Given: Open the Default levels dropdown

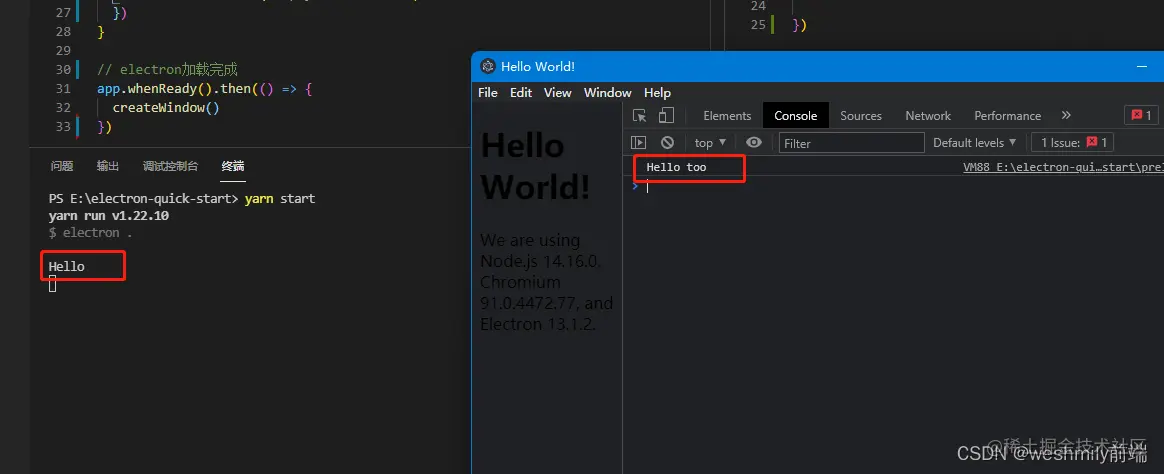Looking at the screenshot, I should tap(974, 142).
